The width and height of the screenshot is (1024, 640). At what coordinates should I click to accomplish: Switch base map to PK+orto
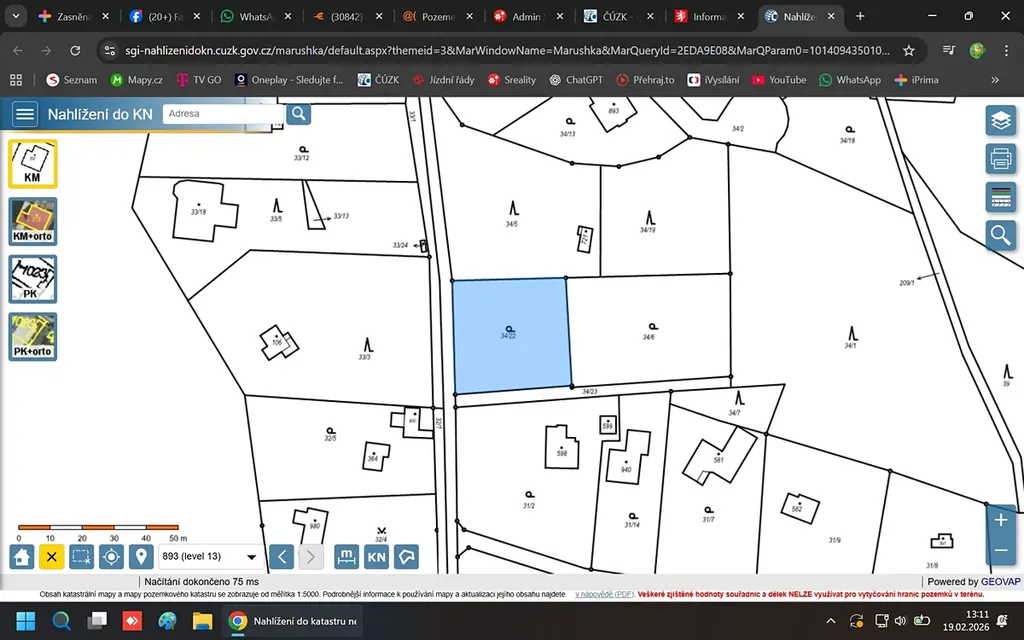tap(33, 336)
